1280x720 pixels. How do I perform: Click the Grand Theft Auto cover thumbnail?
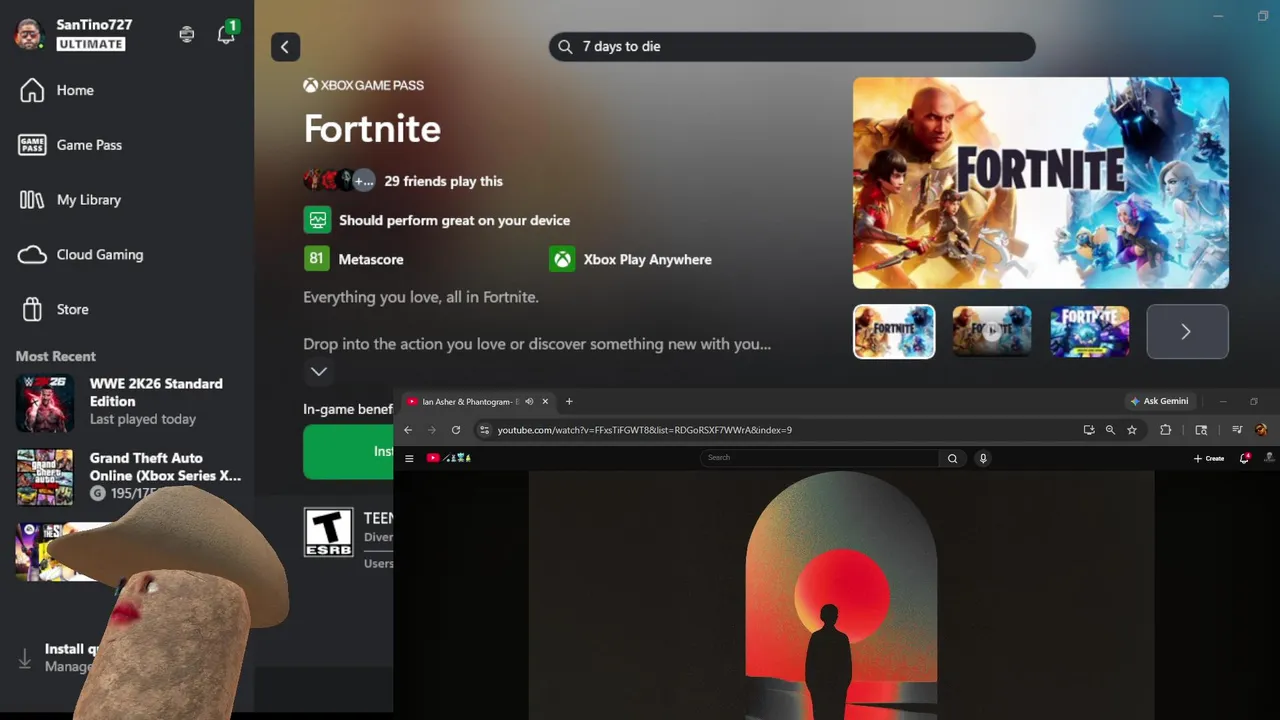45,477
